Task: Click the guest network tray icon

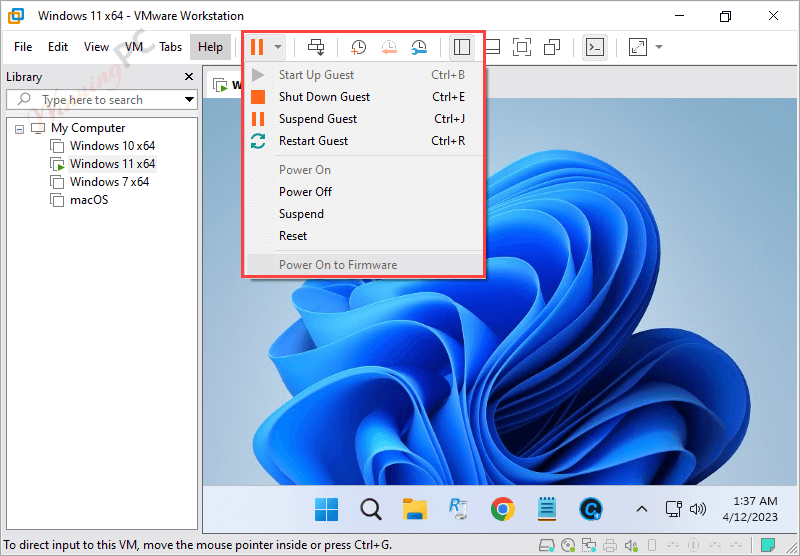Action: tap(673, 509)
